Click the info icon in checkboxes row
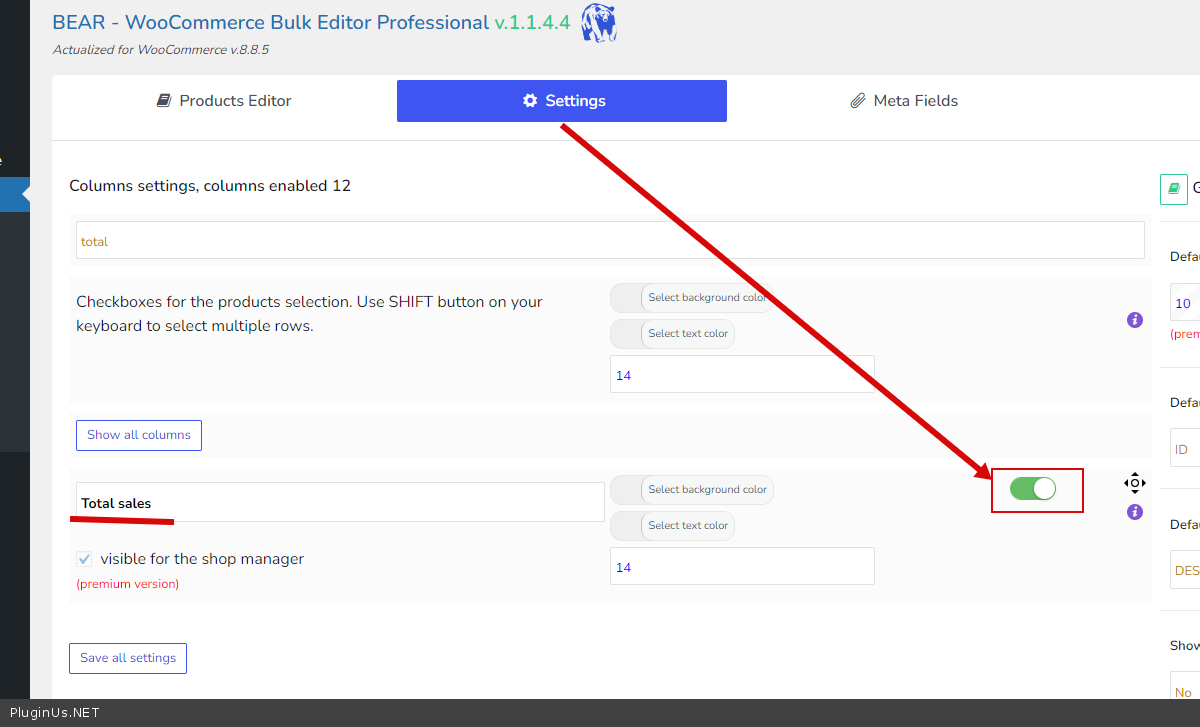The image size is (1200, 727). coord(1134,320)
